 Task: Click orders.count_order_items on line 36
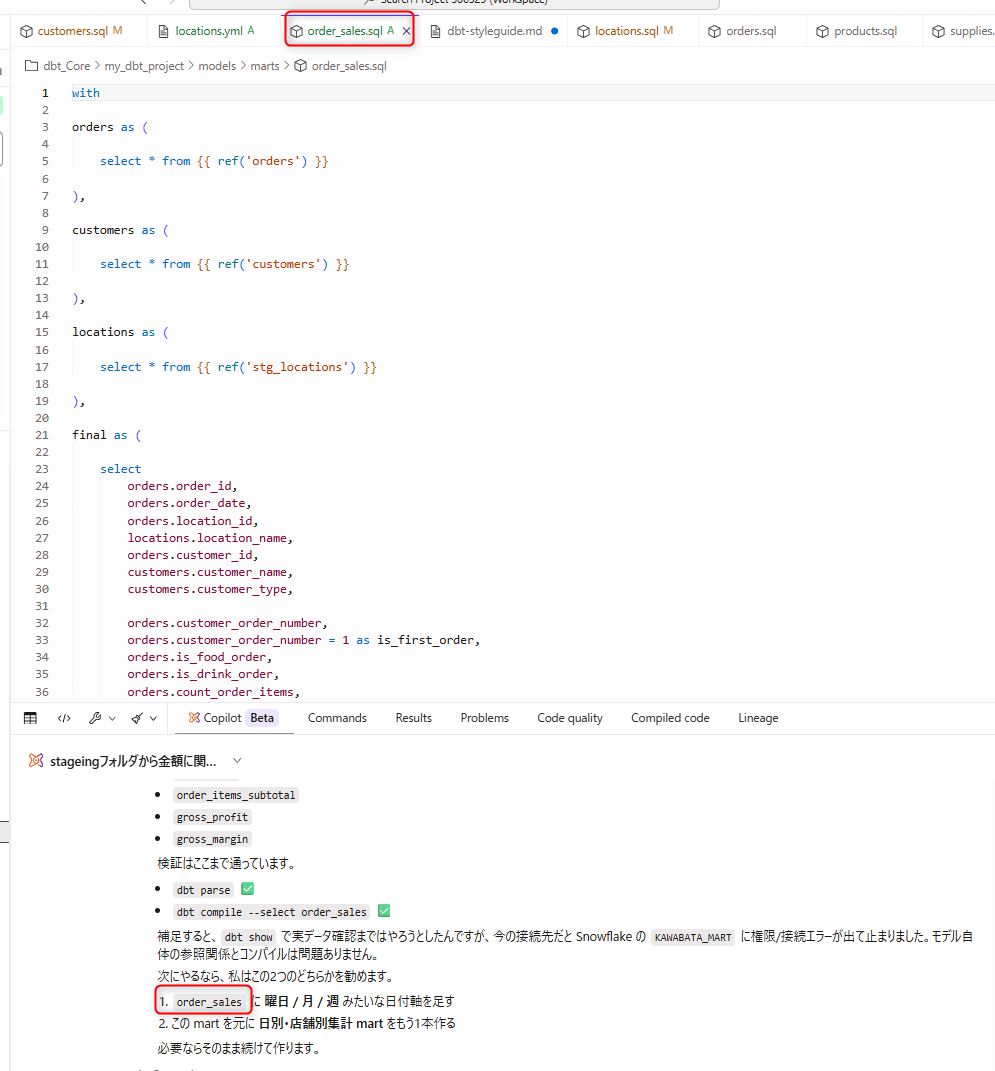pos(210,692)
